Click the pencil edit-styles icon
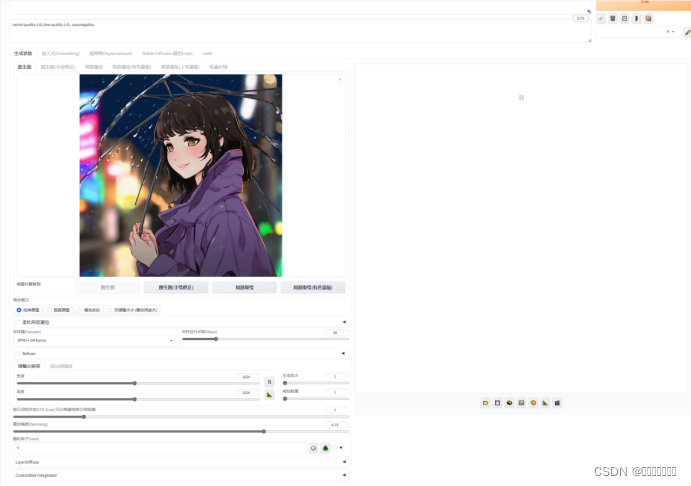The height and width of the screenshot is (486, 691). point(687,32)
